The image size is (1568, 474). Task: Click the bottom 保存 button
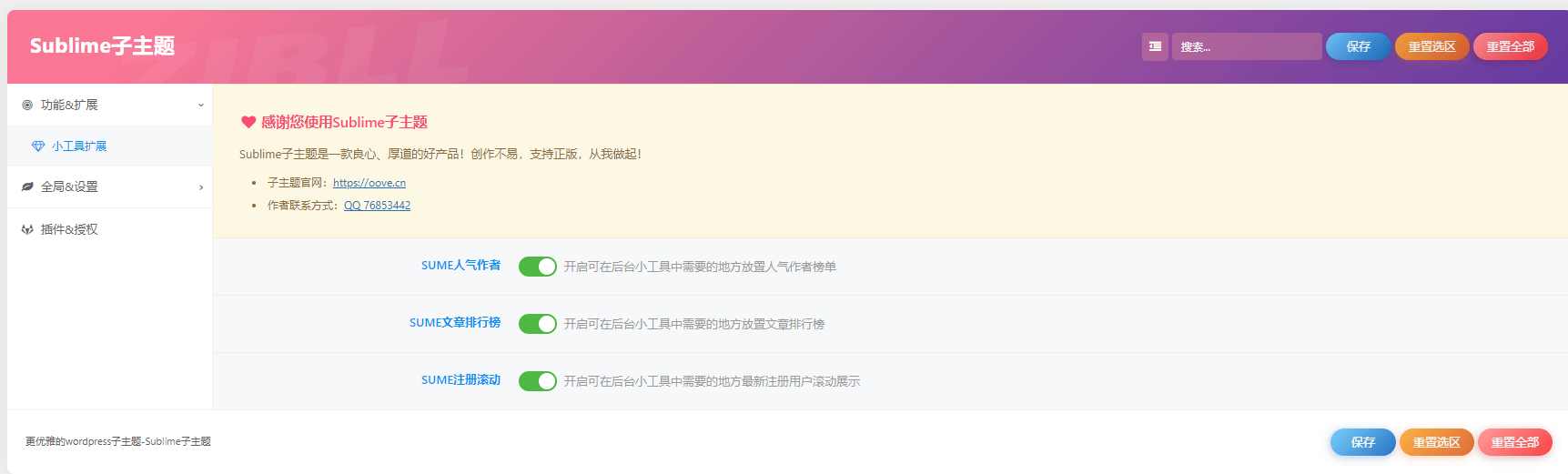[x=1363, y=442]
